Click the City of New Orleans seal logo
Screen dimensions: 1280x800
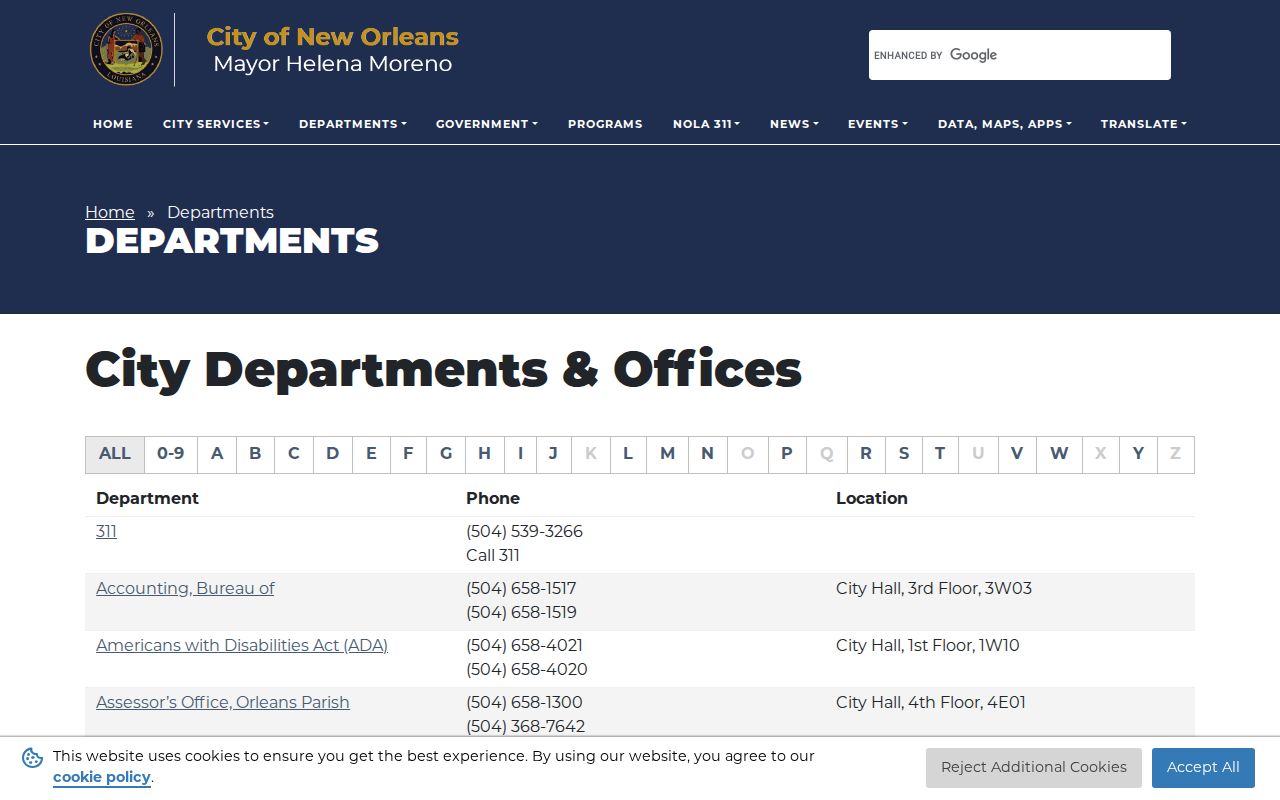[x=126, y=50]
